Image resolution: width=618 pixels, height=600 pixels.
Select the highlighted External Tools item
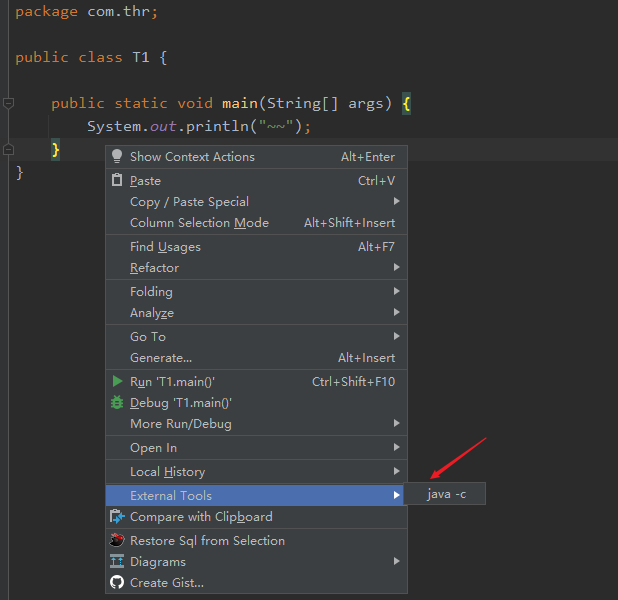coord(257,496)
